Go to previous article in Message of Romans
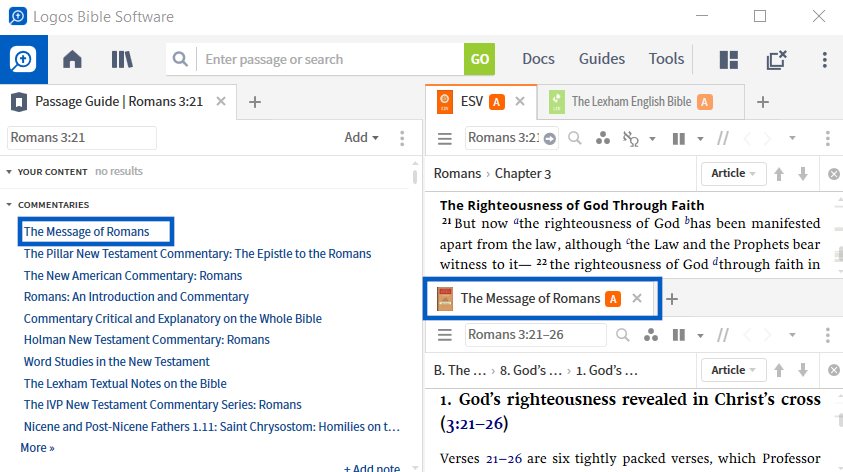The height and width of the screenshot is (472, 843). (778, 370)
